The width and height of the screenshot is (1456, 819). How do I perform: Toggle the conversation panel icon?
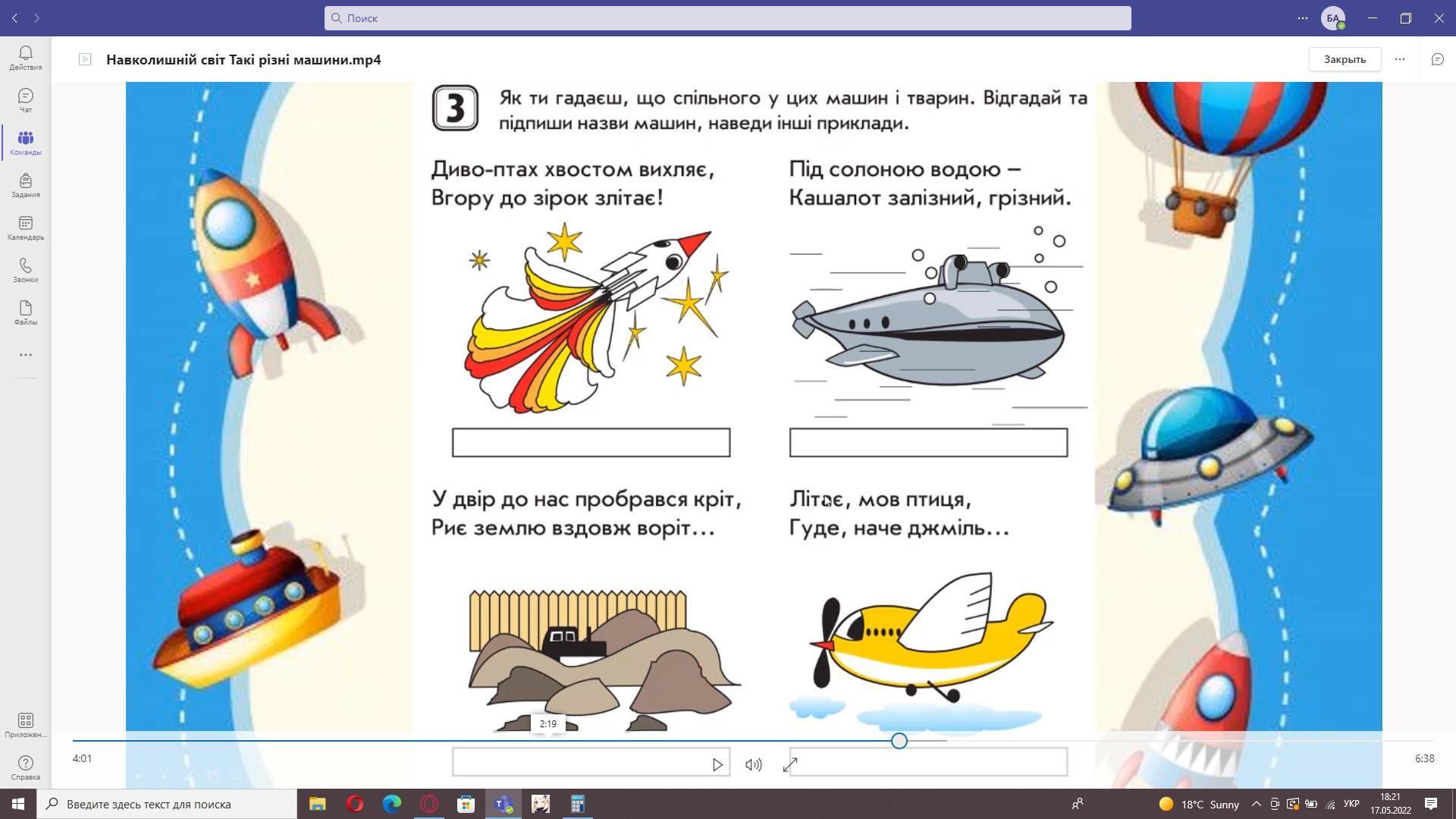[1437, 59]
